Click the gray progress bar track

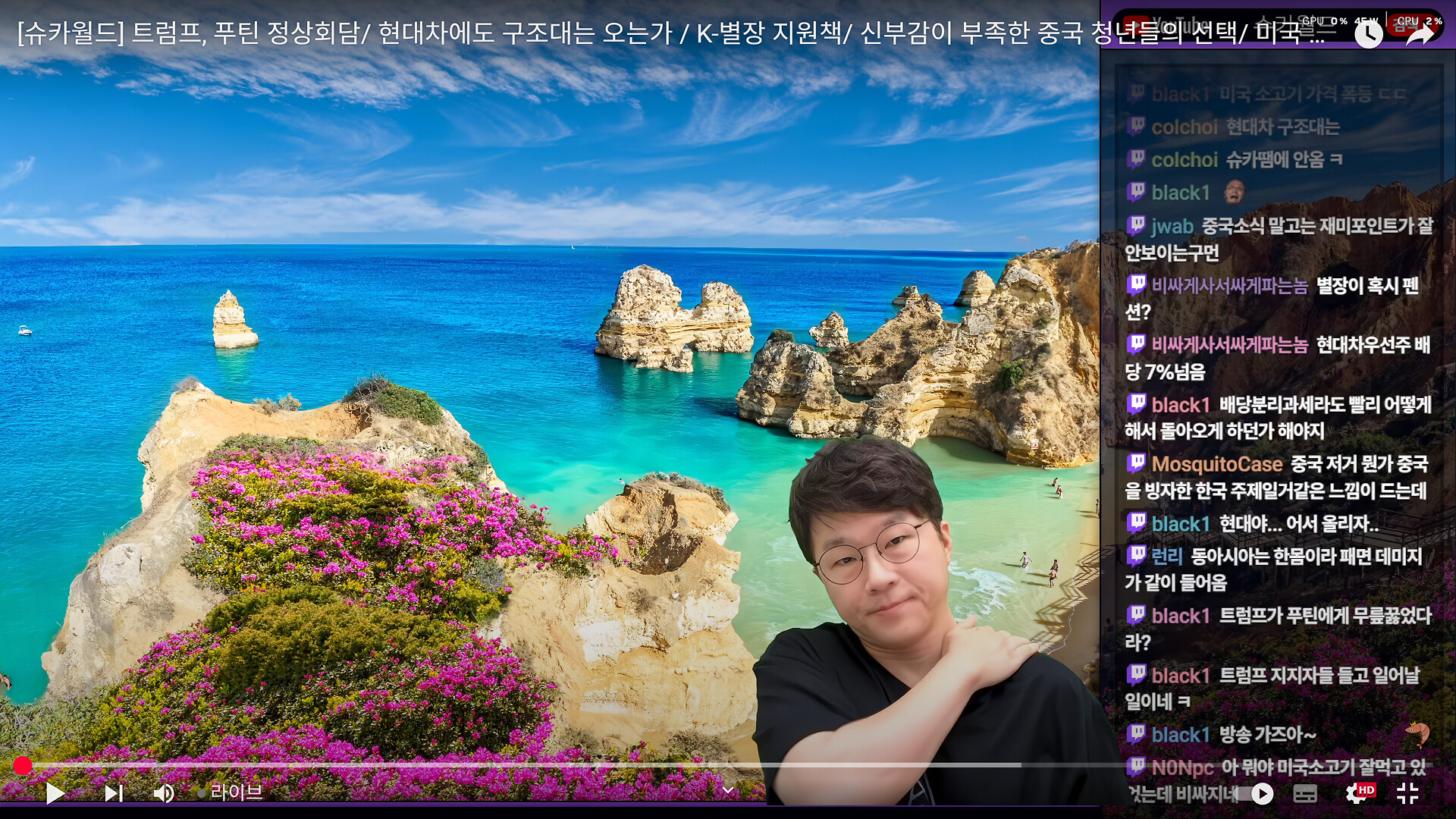531,765
